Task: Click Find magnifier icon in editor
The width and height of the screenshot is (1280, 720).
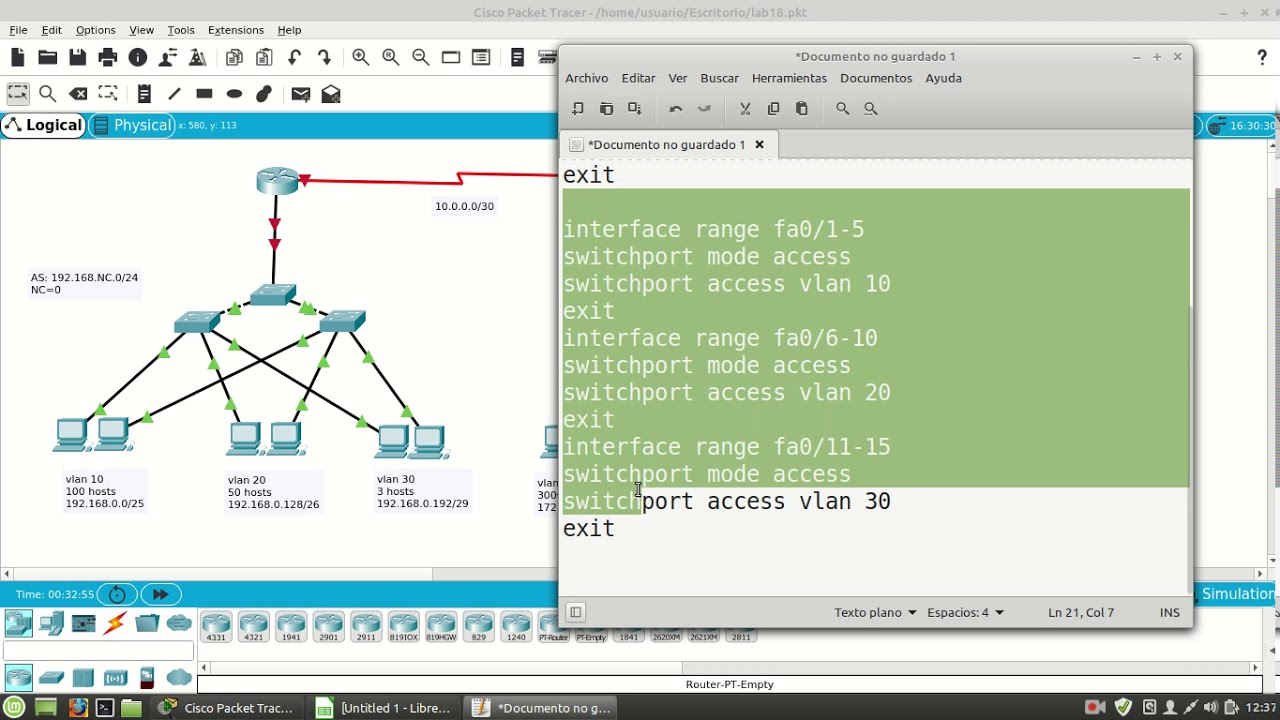Action: [x=843, y=108]
